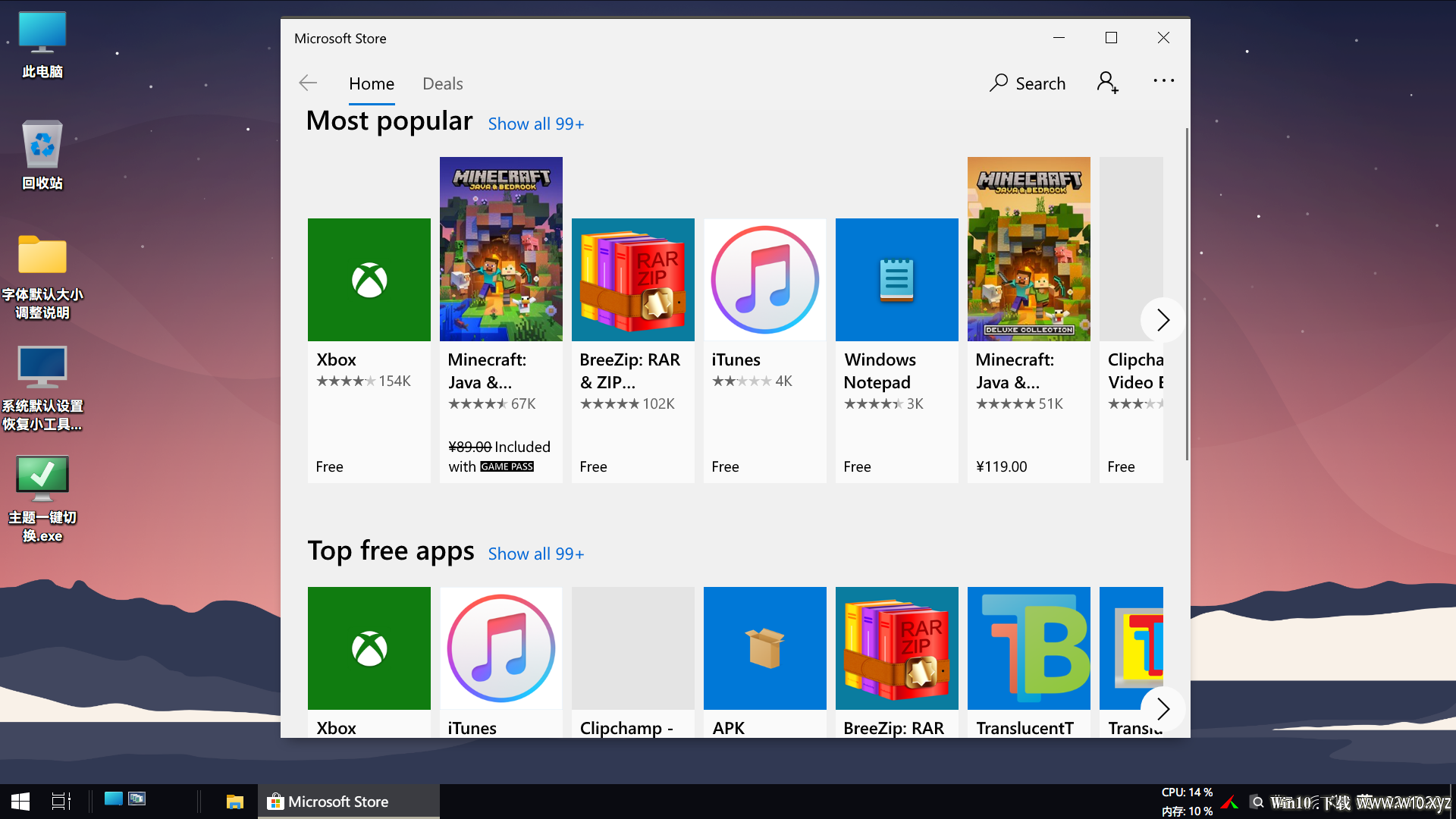Click the blue desktop quick-launch icon
The image size is (1456, 819).
[114, 799]
